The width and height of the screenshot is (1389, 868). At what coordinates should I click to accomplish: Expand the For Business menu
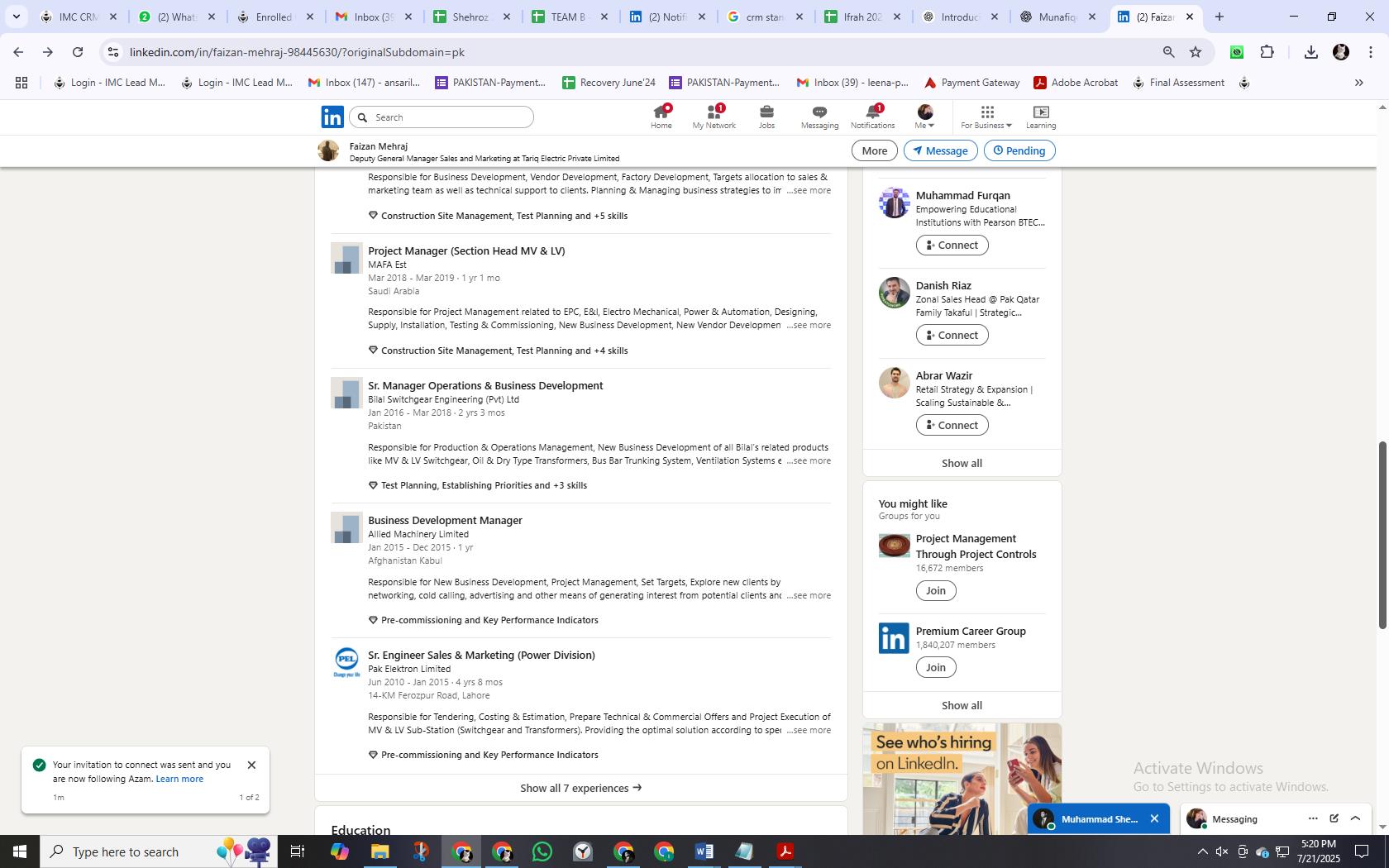[x=986, y=117]
